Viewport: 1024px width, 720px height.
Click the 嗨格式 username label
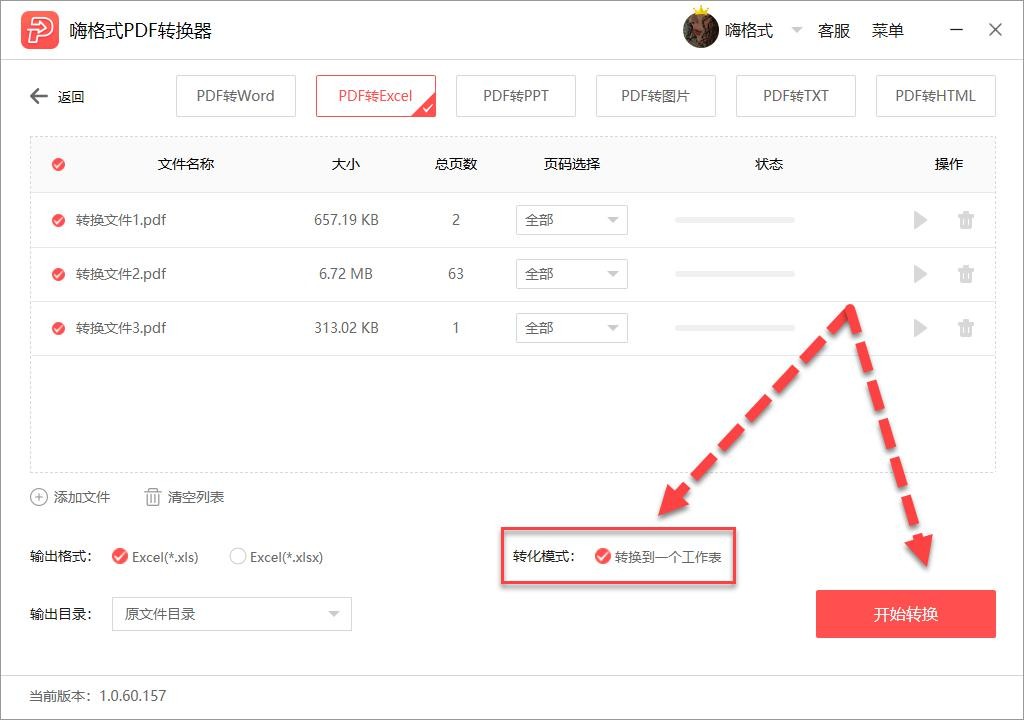(x=748, y=31)
